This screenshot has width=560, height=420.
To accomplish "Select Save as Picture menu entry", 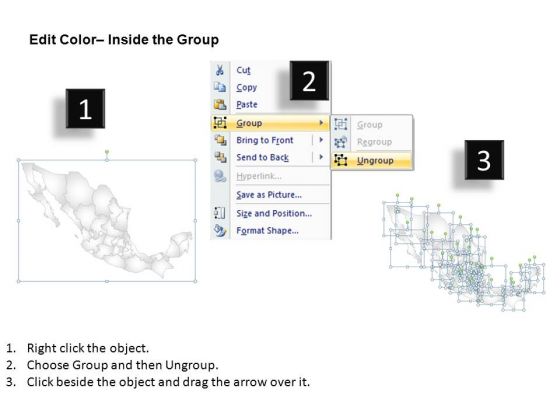I will point(269,195).
